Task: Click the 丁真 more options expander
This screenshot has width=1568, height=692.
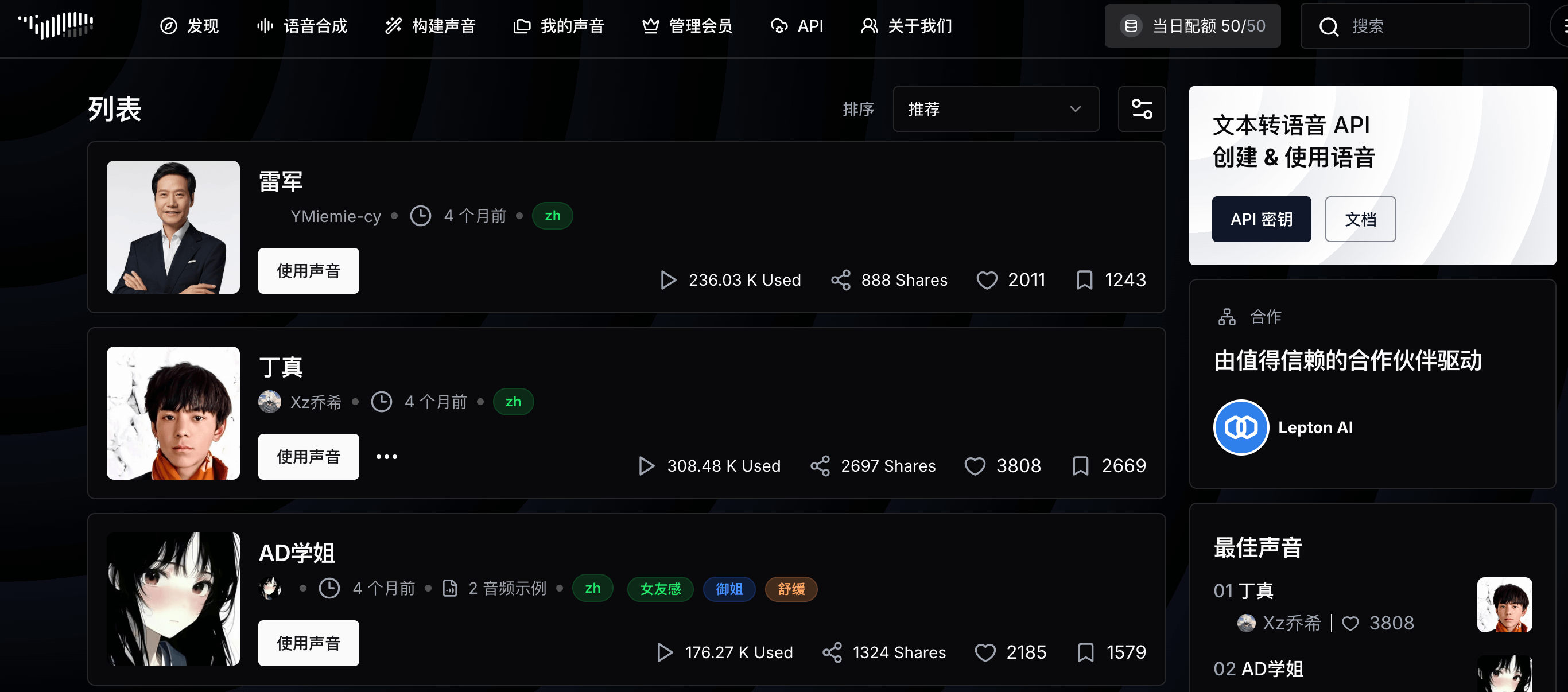Action: 385,457
